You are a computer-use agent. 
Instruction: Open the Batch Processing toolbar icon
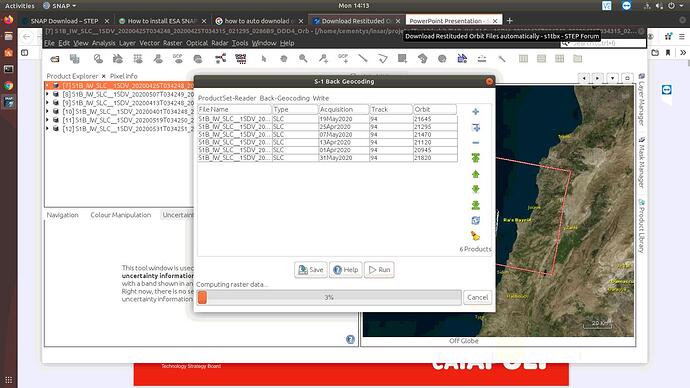pos(241,59)
